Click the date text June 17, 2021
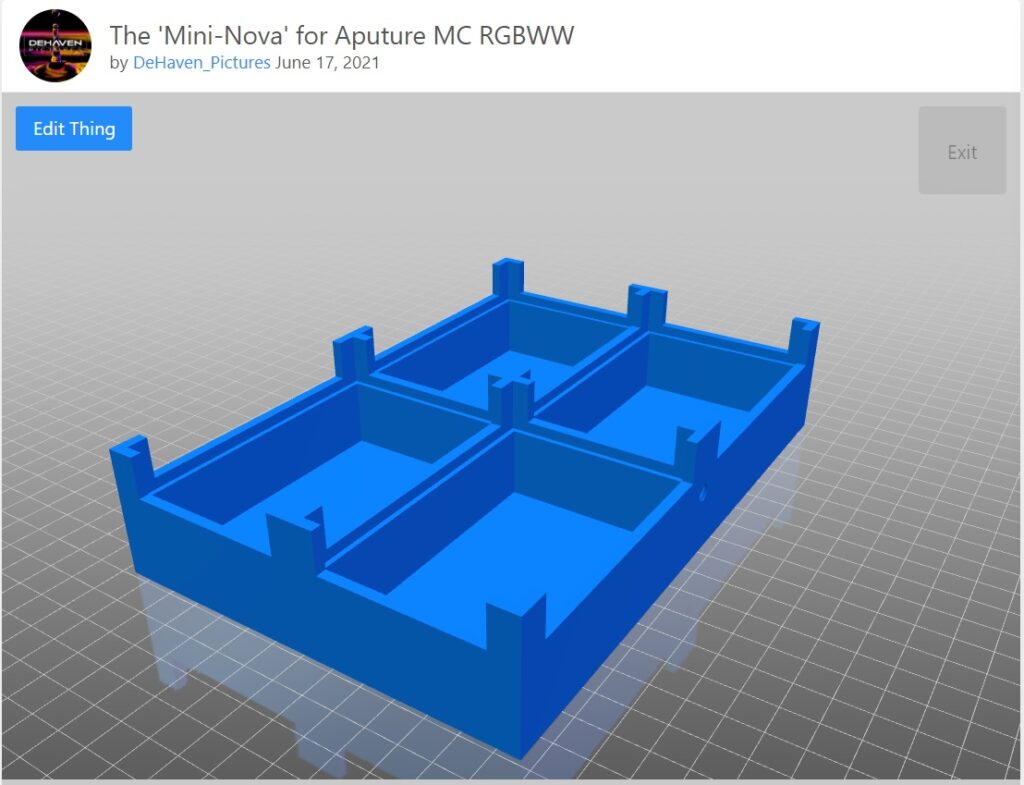The height and width of the screenshot is (785, 1024). coord(327,63)
